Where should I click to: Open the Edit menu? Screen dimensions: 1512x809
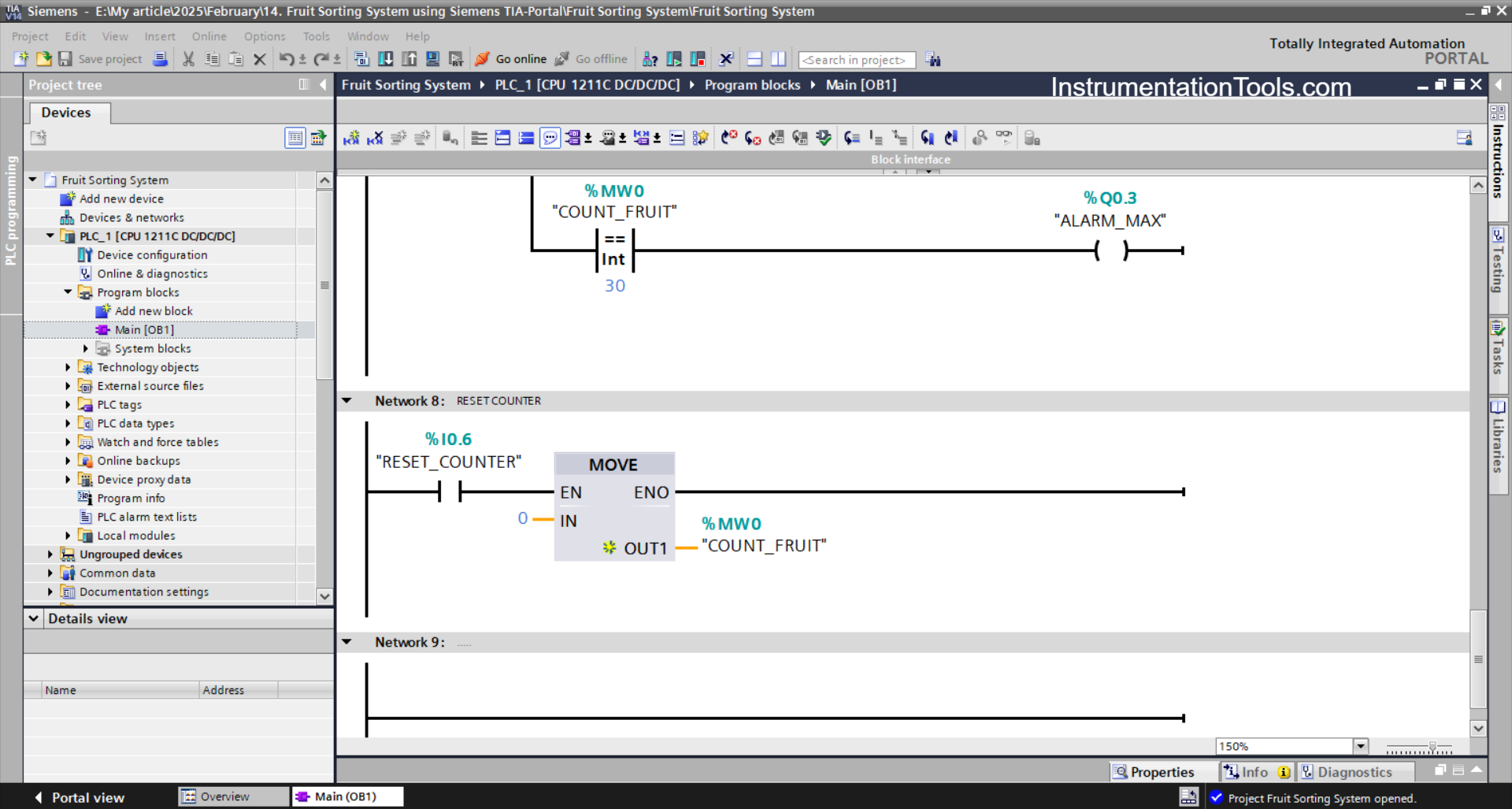coord(76,36)
